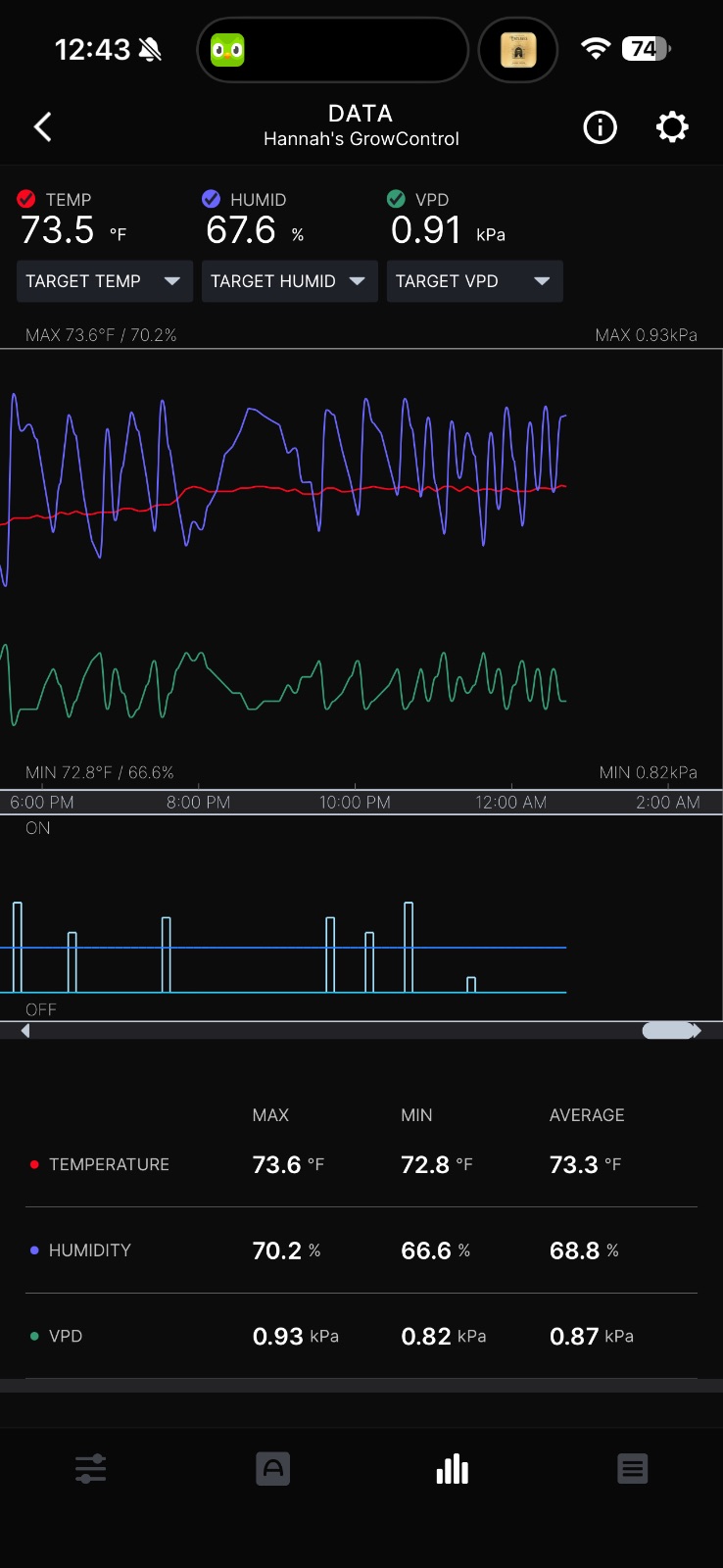Tap the MAX column header in table

tap(270, 1115)
